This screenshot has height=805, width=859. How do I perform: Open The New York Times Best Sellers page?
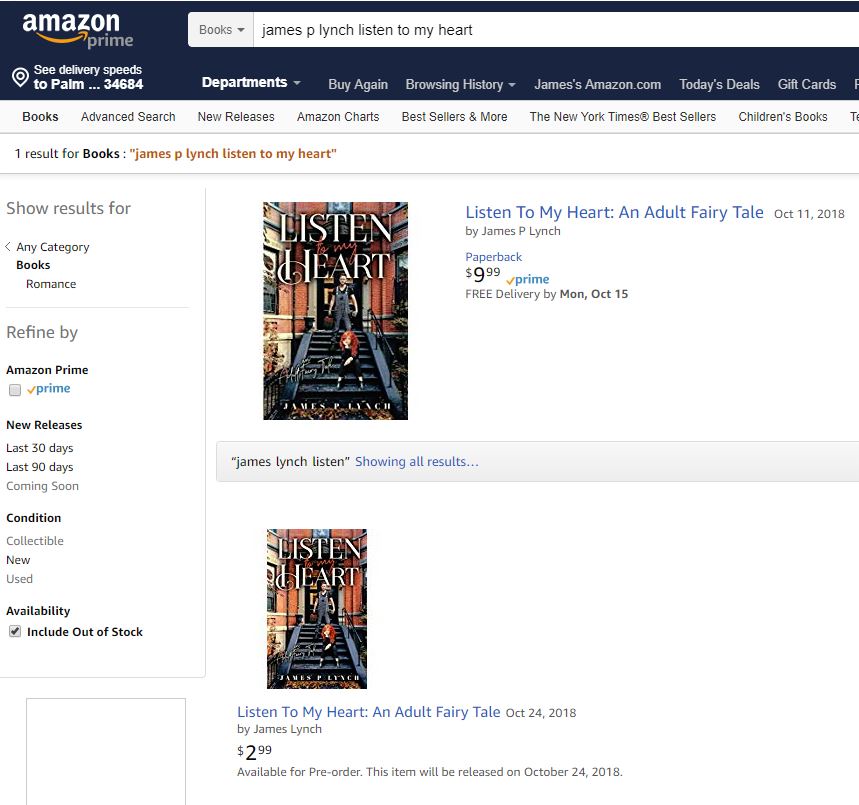tap(622, 116)
